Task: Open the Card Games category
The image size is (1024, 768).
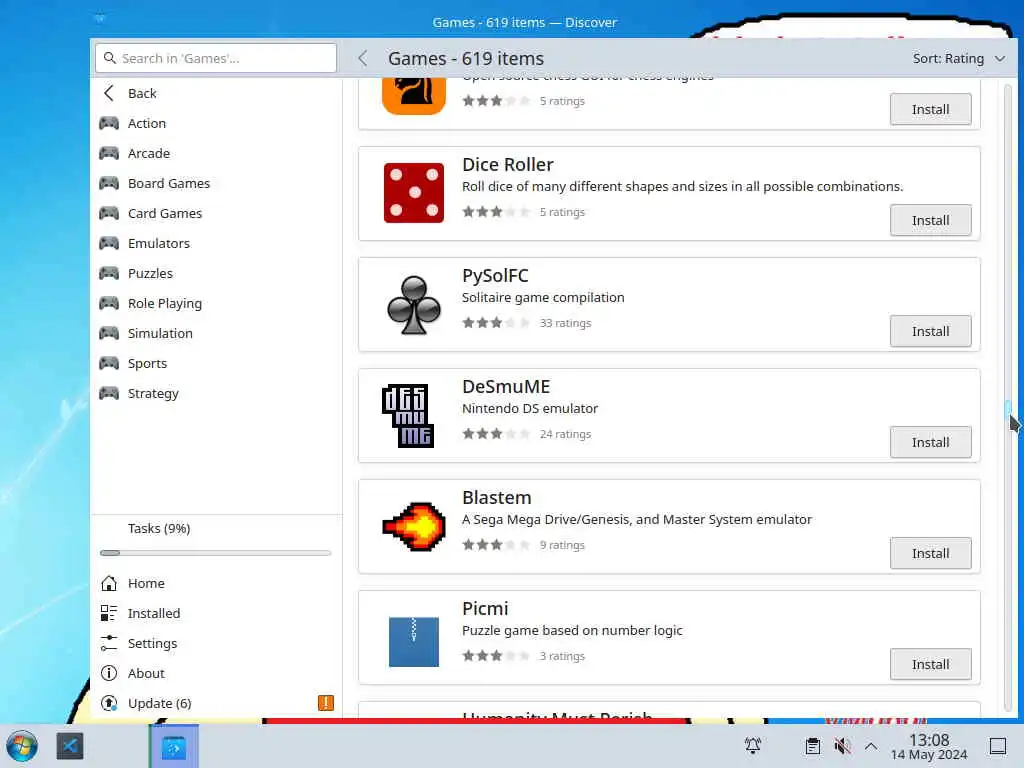Action: point(216,214)
